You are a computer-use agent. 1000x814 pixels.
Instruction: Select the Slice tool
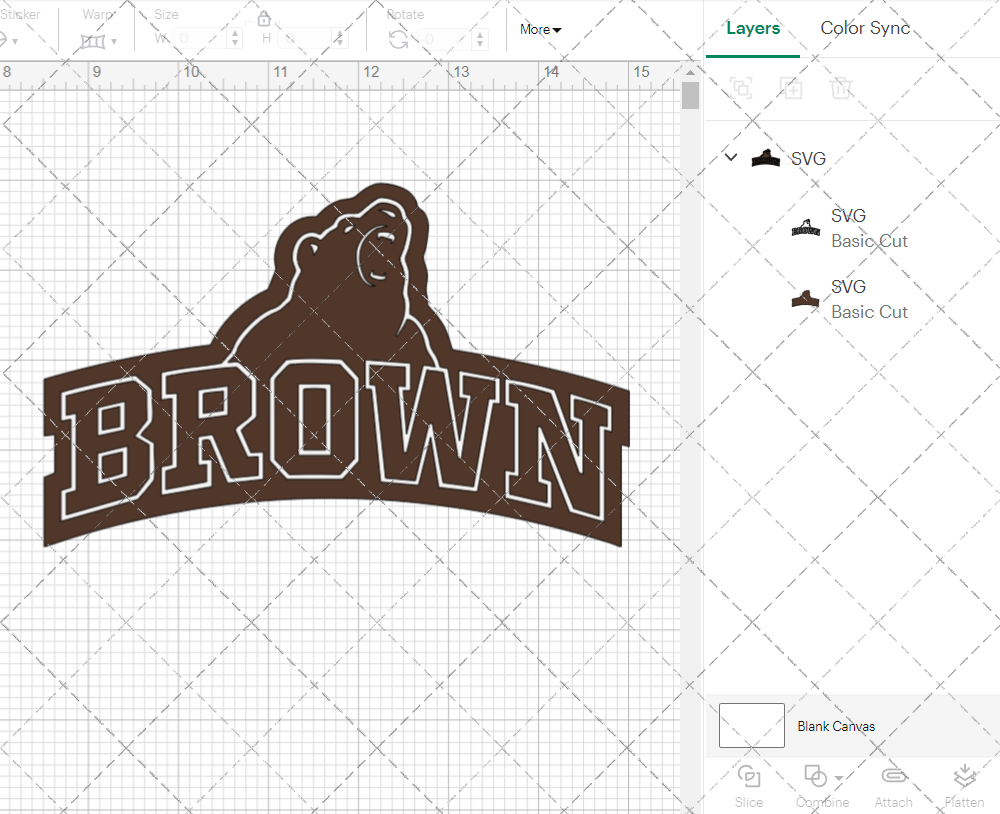pos(748,785)
